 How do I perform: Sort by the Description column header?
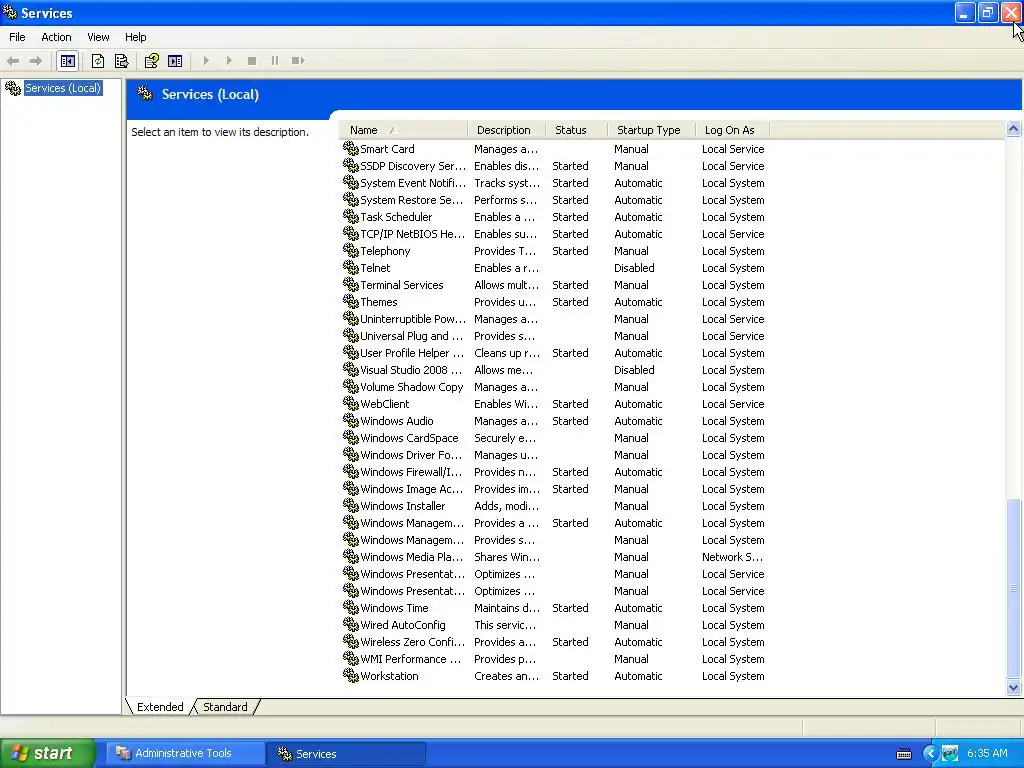coord(507,130)
